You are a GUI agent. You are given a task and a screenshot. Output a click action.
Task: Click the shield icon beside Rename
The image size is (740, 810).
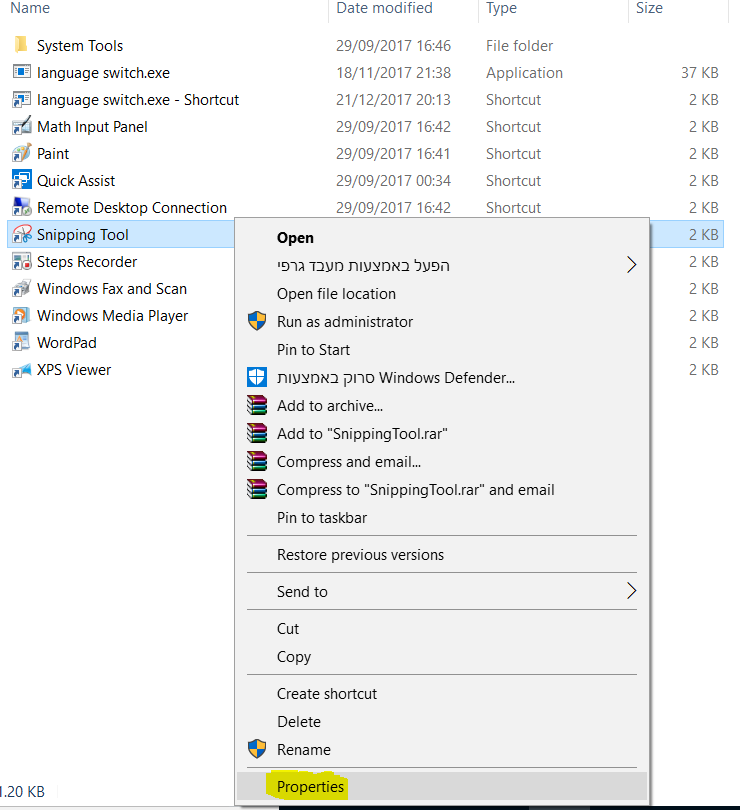pos(257,749)
